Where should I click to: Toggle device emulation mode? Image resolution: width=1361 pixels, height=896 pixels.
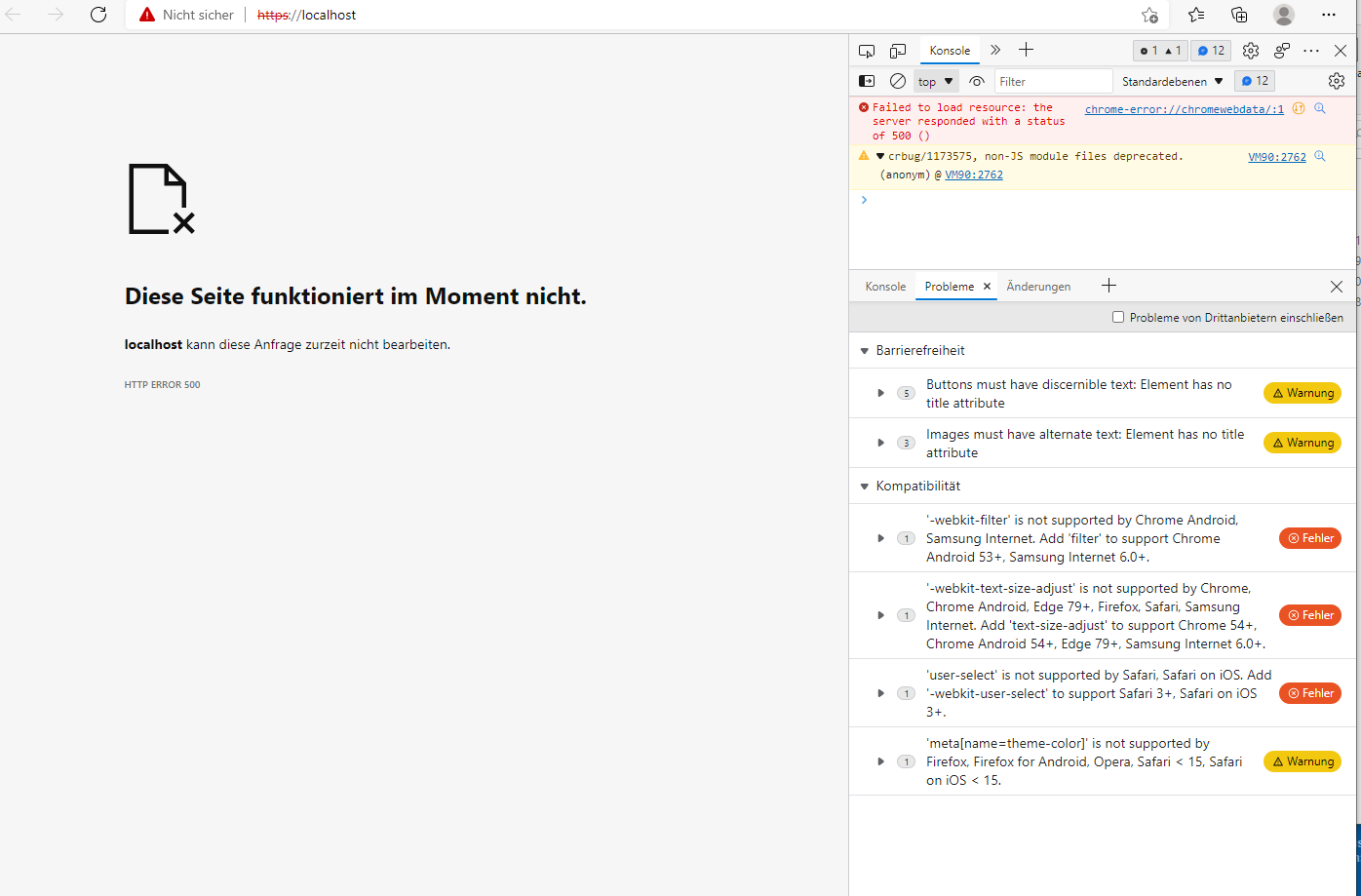coord(898,51)
